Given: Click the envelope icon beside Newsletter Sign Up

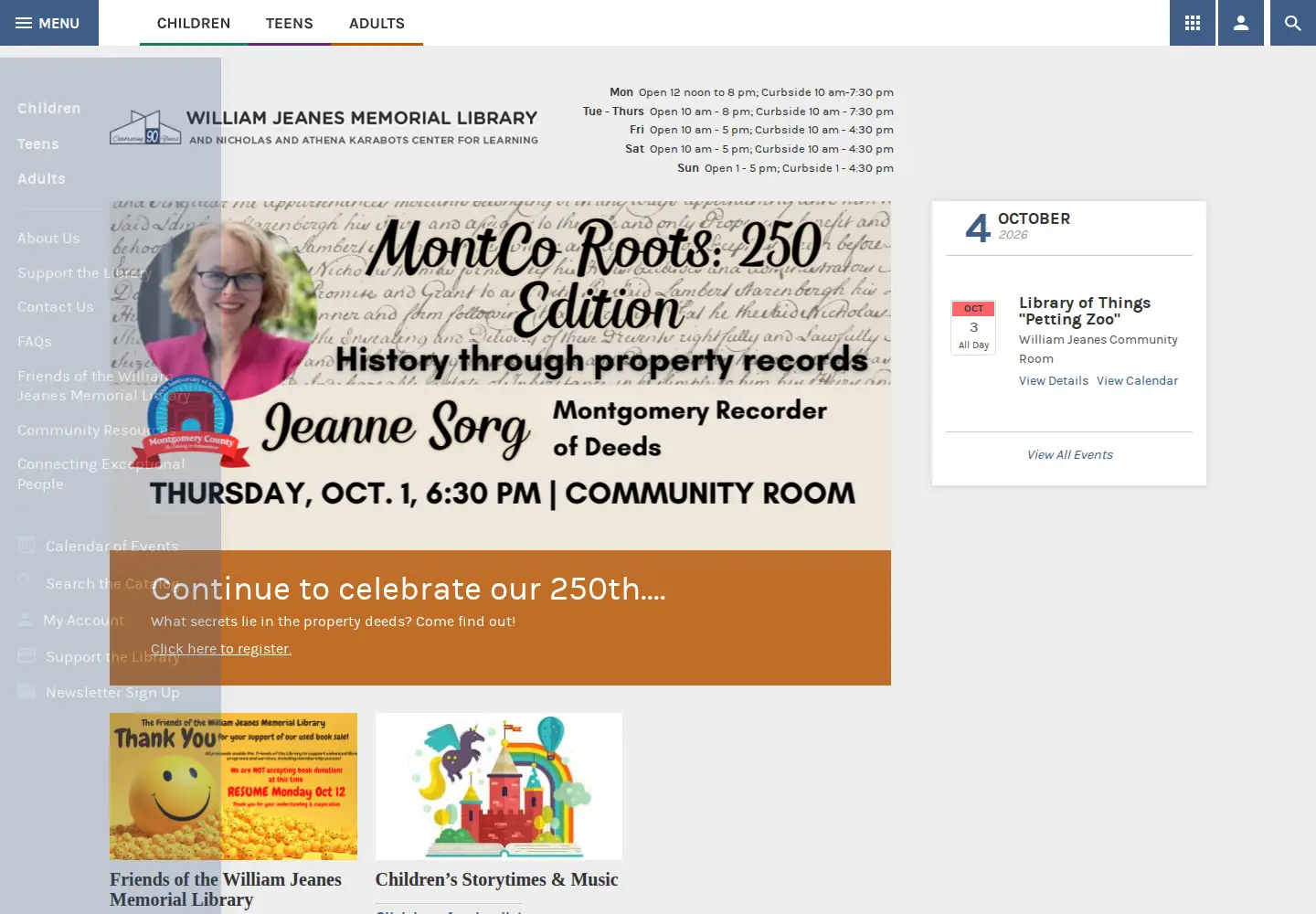Looking at the screenshot, I should point(27,692).
